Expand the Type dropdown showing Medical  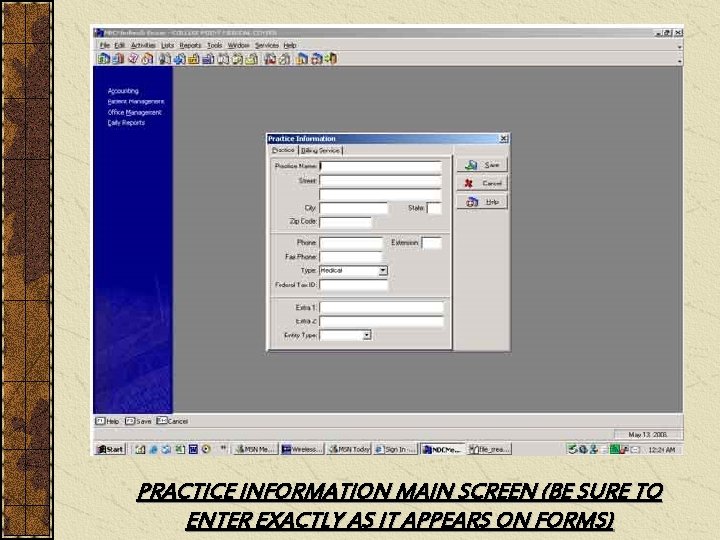point(383,271)
